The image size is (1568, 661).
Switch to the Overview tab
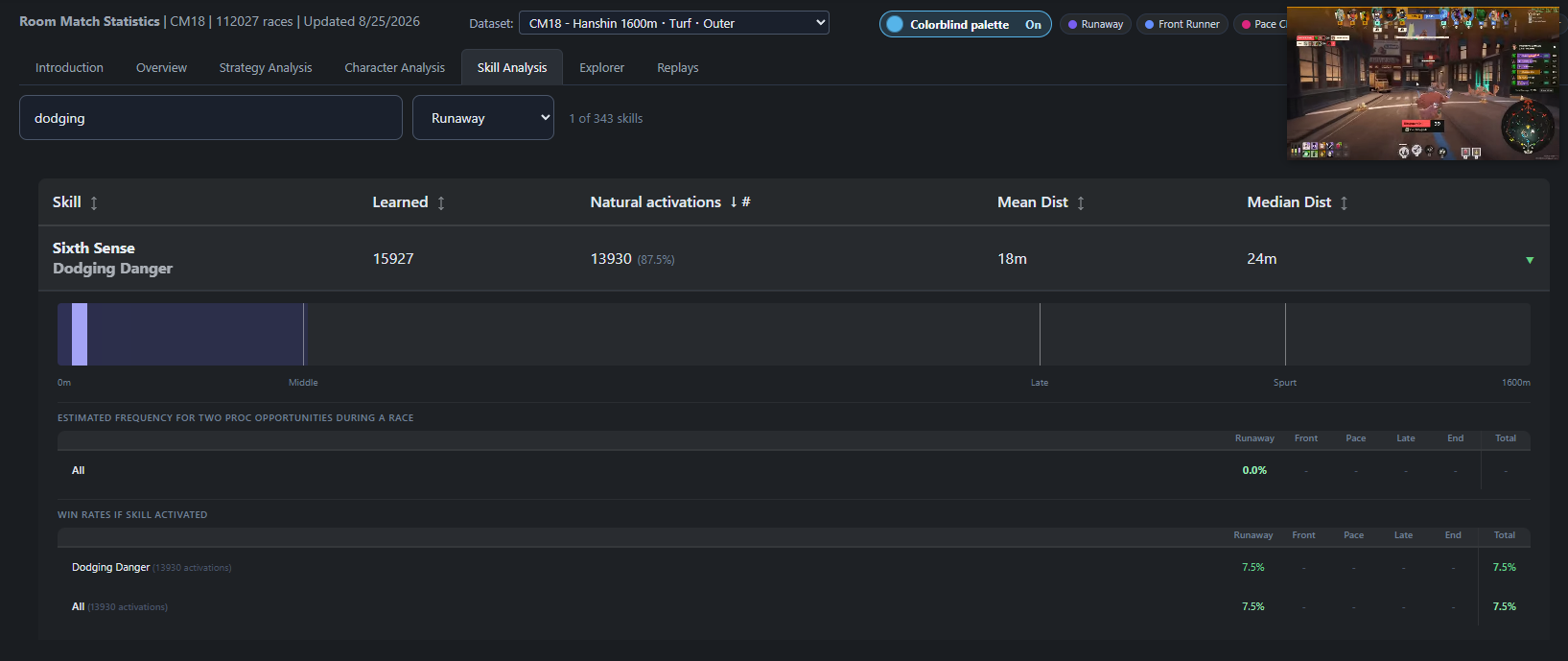pos(161,68)
